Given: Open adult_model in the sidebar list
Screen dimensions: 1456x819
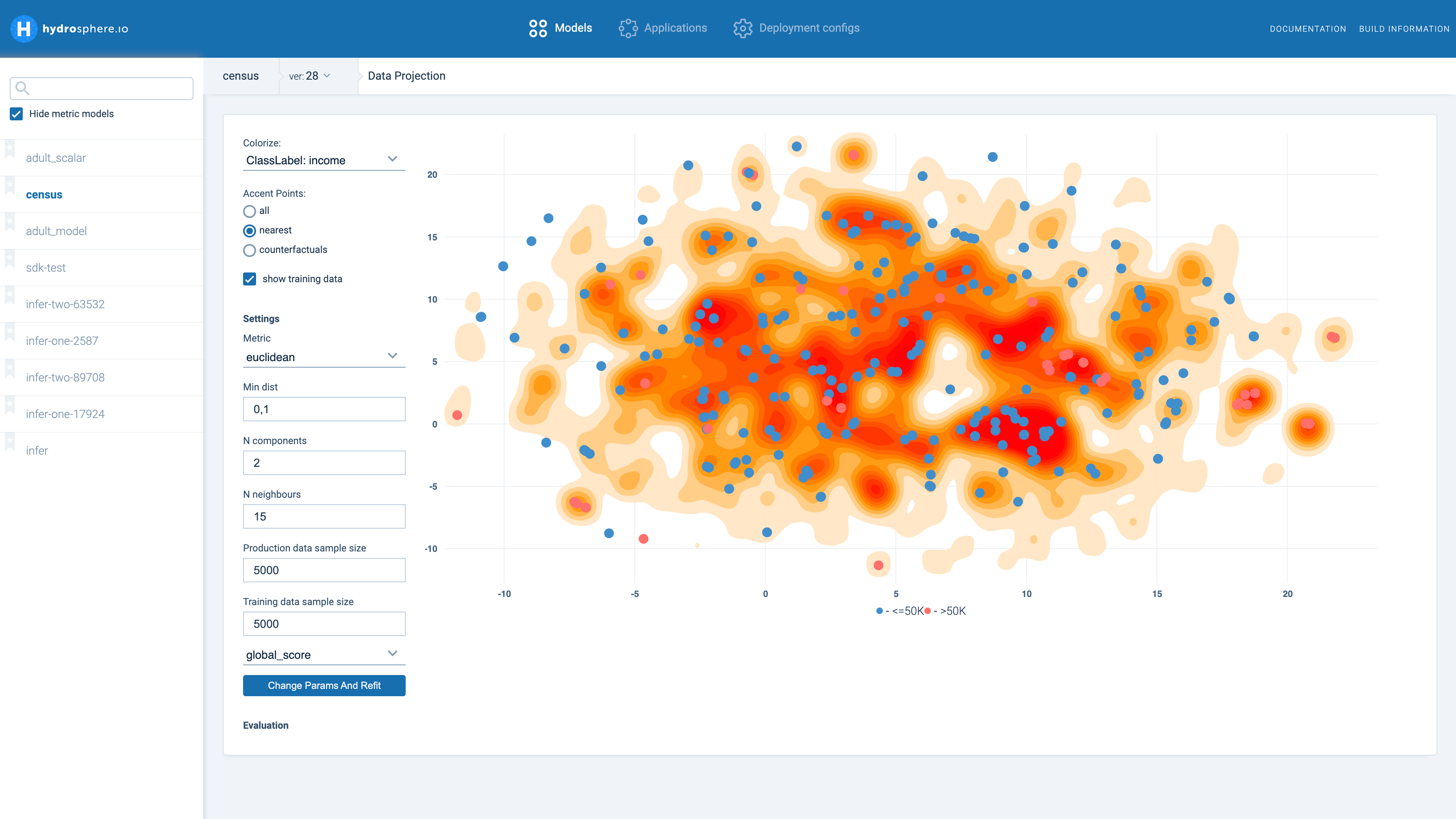Looking at the screenshot, I should 56,231.
